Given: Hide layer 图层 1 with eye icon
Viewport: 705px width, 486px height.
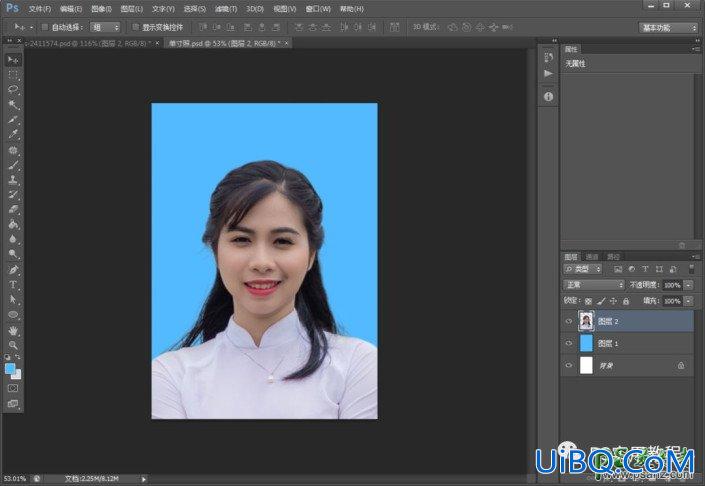Looking at the screenshot, I should [x=569, y=343].
